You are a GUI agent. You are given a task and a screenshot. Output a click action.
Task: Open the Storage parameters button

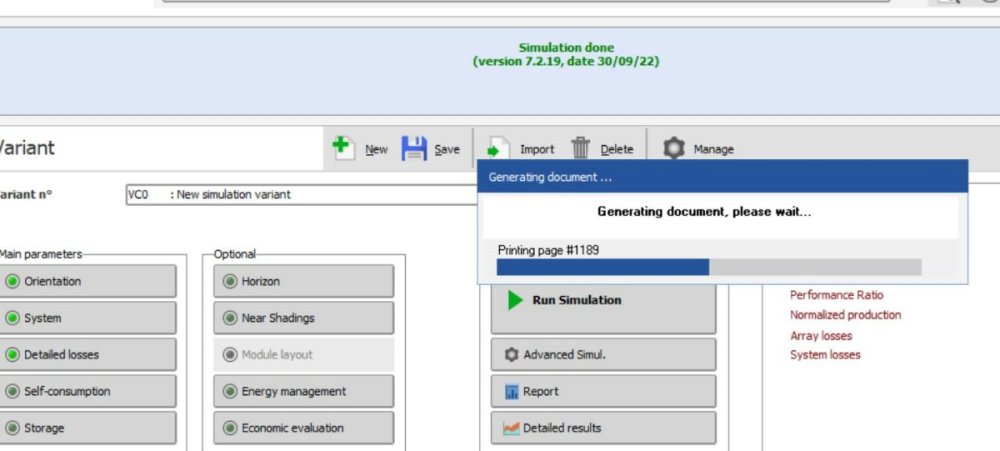point(88,428)
